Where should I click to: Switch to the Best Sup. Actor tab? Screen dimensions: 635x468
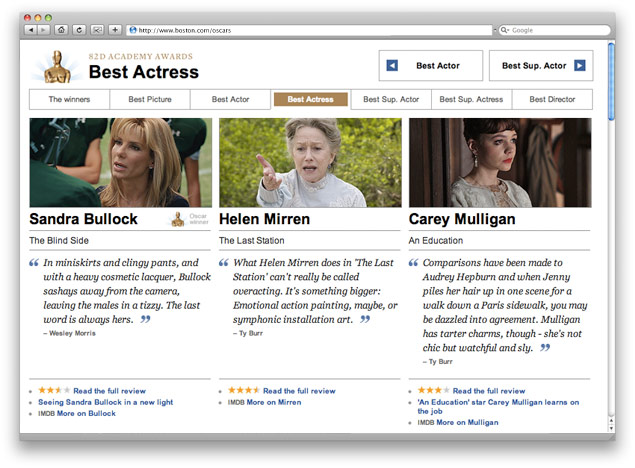(391, 99)
